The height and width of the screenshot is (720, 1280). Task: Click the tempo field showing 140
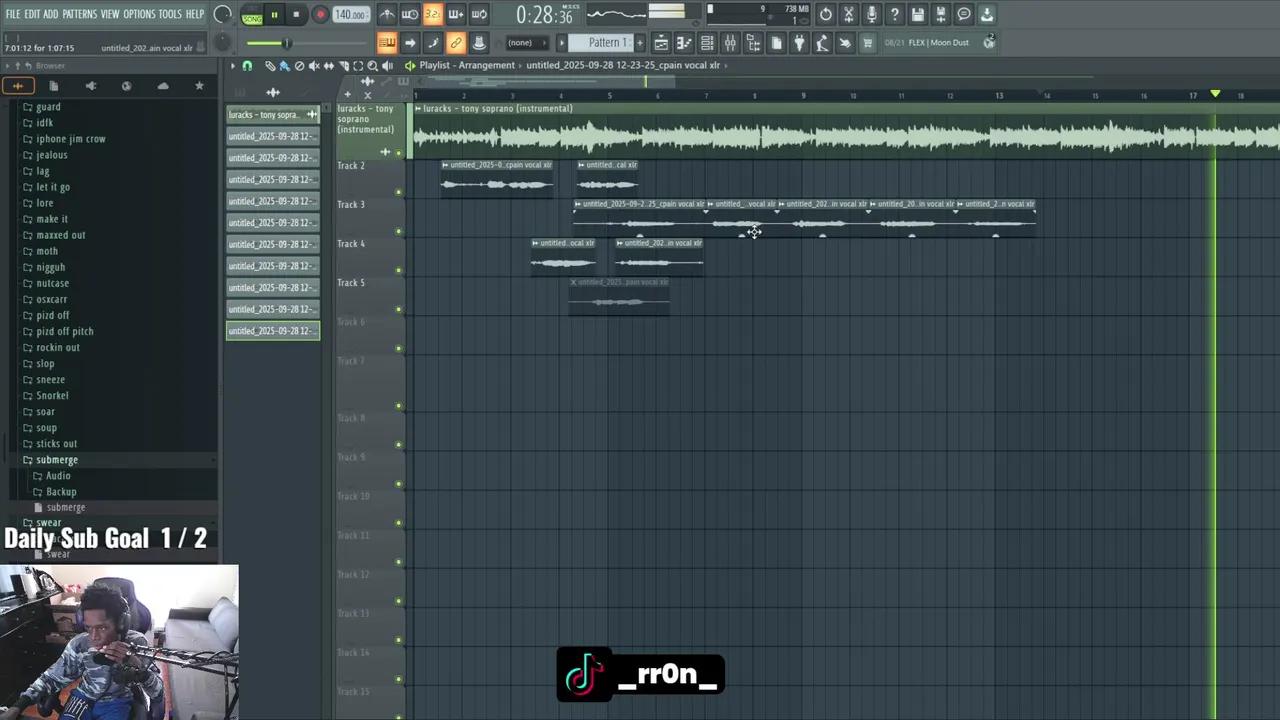tap(350, 15)
